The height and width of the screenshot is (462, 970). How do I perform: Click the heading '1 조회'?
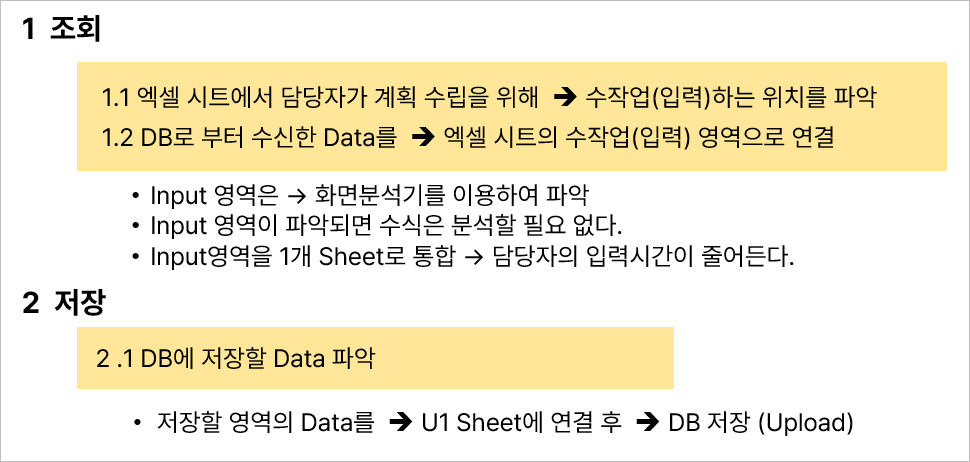pyautogui.click(x=61, y=30)
